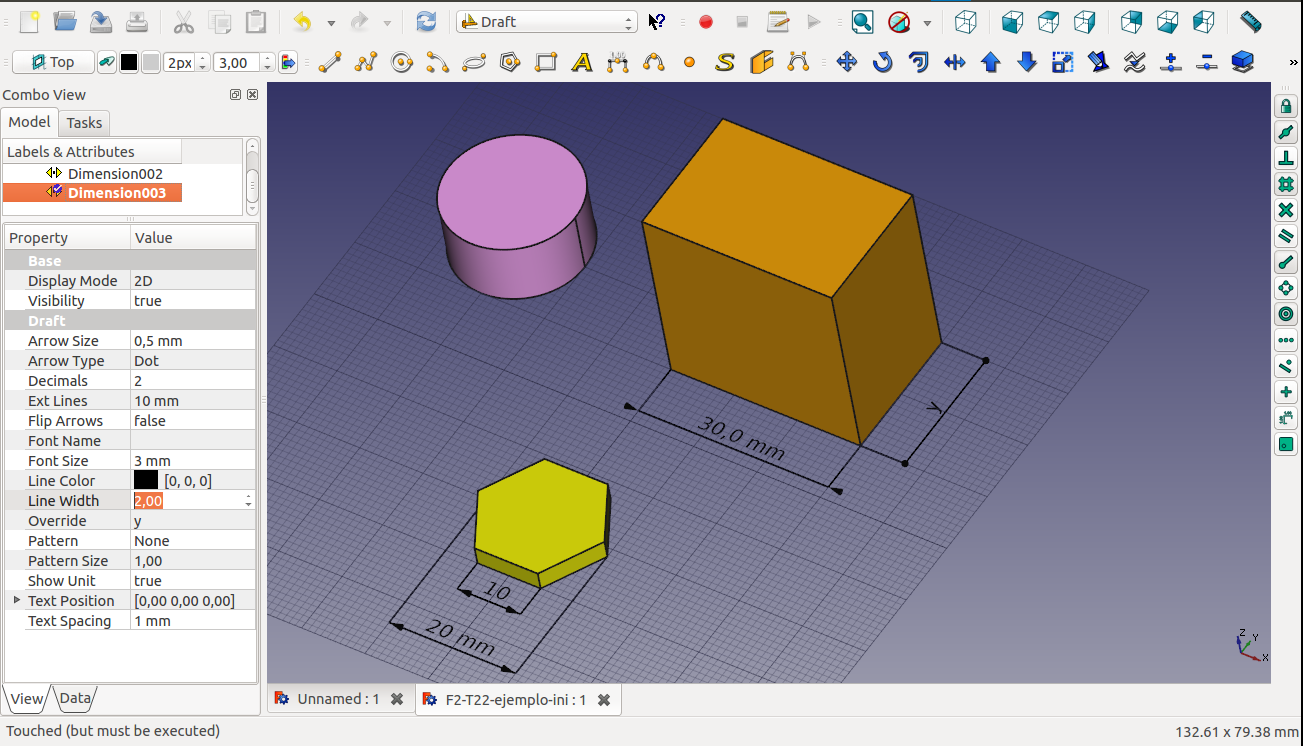The image size is (1303, 746).
Task: Click the Top working plane button
Action: point(53,63)
